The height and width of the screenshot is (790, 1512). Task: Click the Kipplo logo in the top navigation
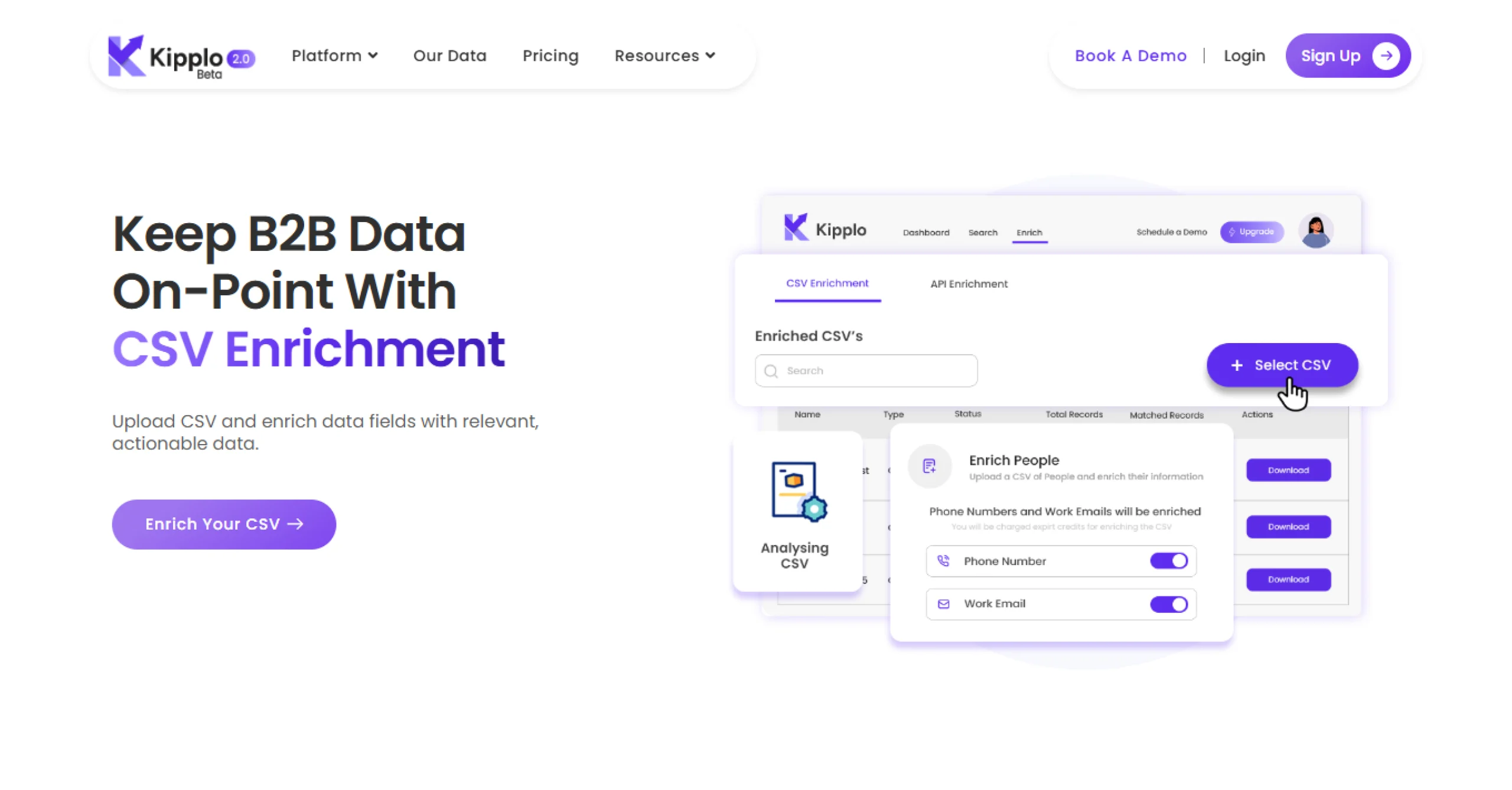pos(177,56)
